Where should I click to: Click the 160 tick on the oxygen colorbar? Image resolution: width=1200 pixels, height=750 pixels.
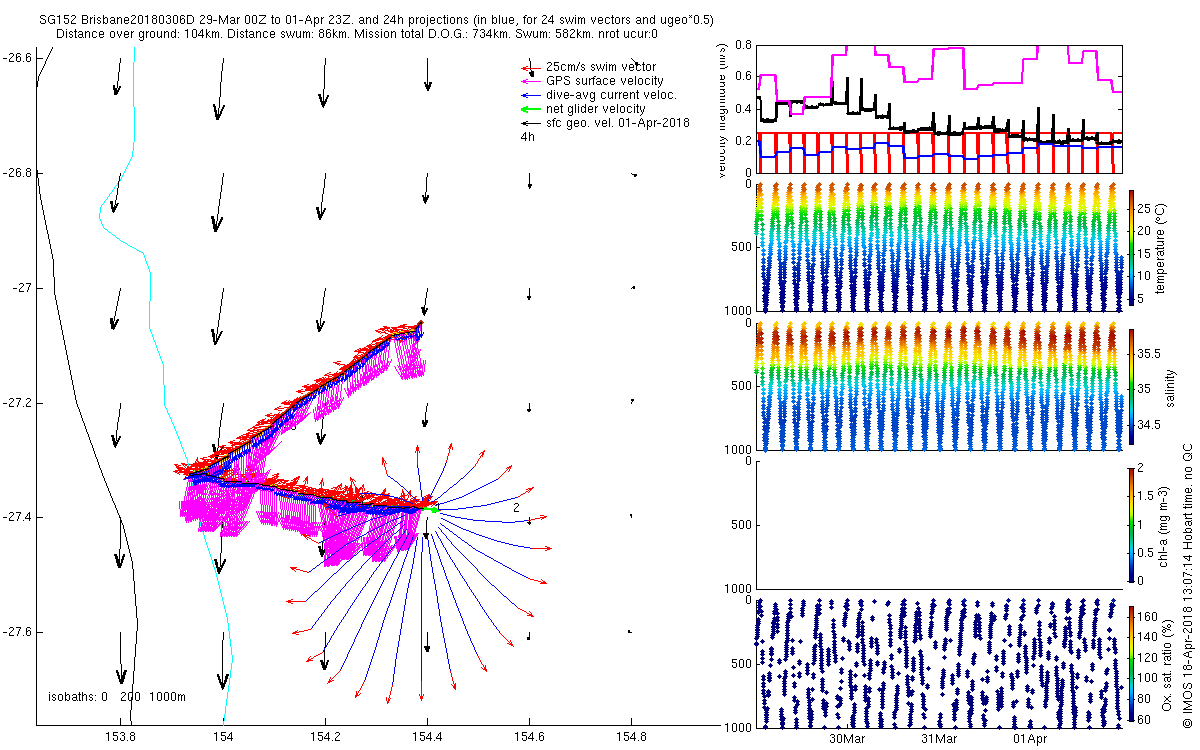point(1150,616)
